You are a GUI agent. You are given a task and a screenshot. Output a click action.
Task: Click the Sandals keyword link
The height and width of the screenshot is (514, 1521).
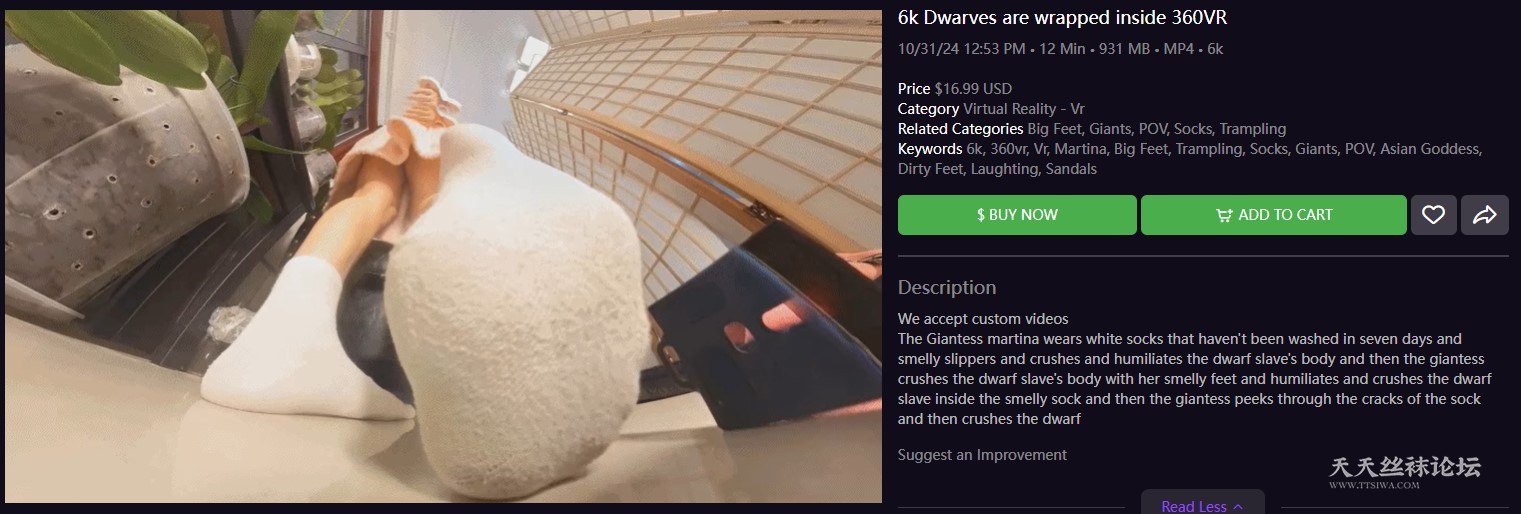pyautogui.click(x=1071, y=169)
